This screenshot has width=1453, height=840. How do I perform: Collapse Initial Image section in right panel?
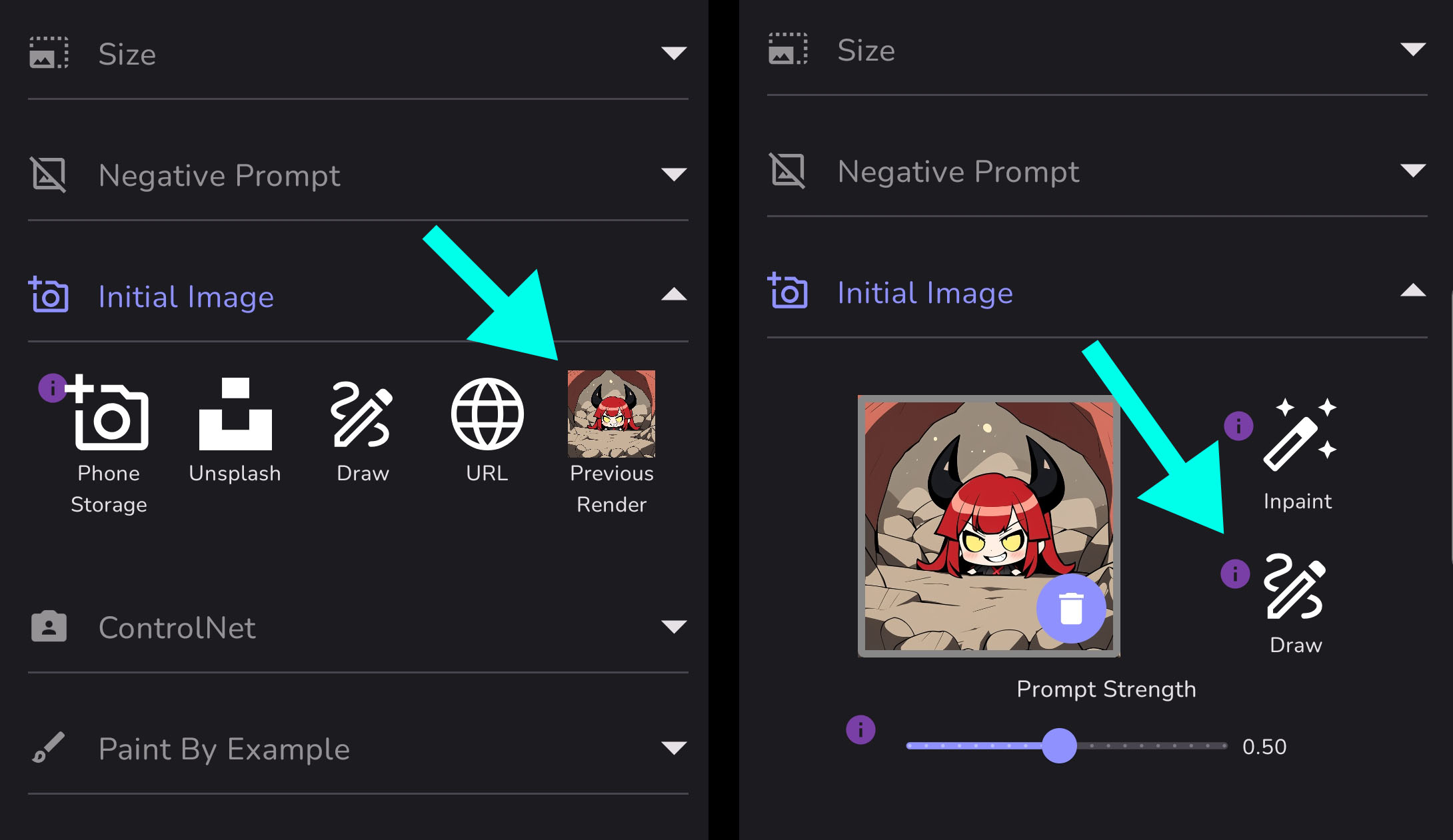coord(1413,290)
